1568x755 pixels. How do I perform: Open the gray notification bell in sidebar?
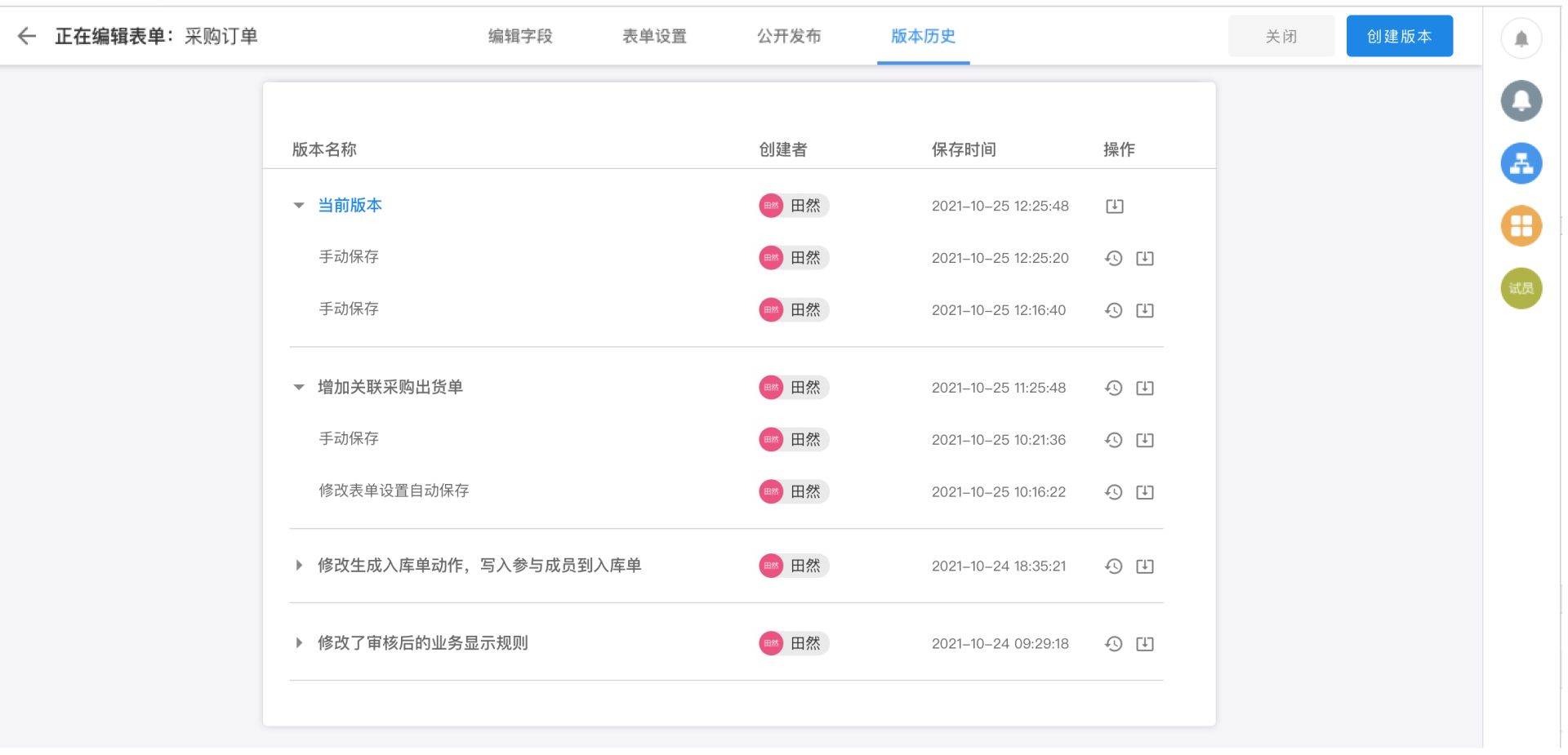point(1521,101)
